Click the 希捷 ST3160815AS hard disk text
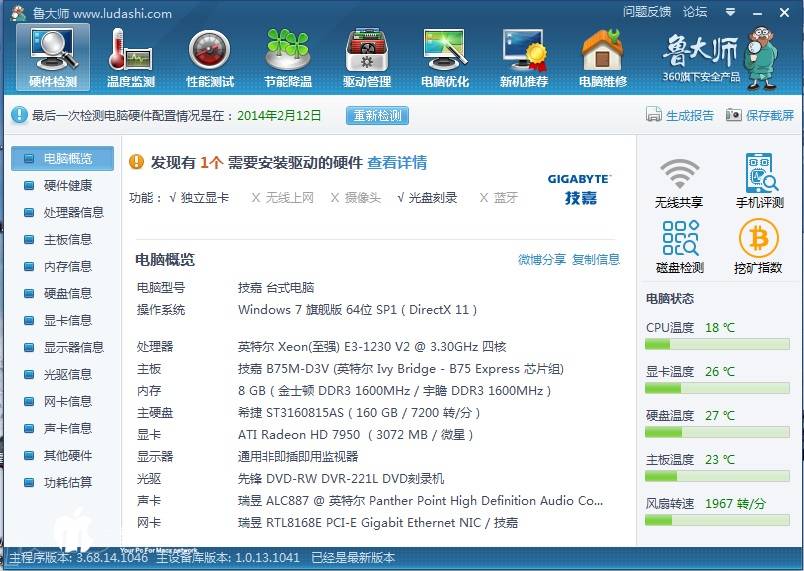The width and height of the screenshot is (804, 571). coord(359,413)
